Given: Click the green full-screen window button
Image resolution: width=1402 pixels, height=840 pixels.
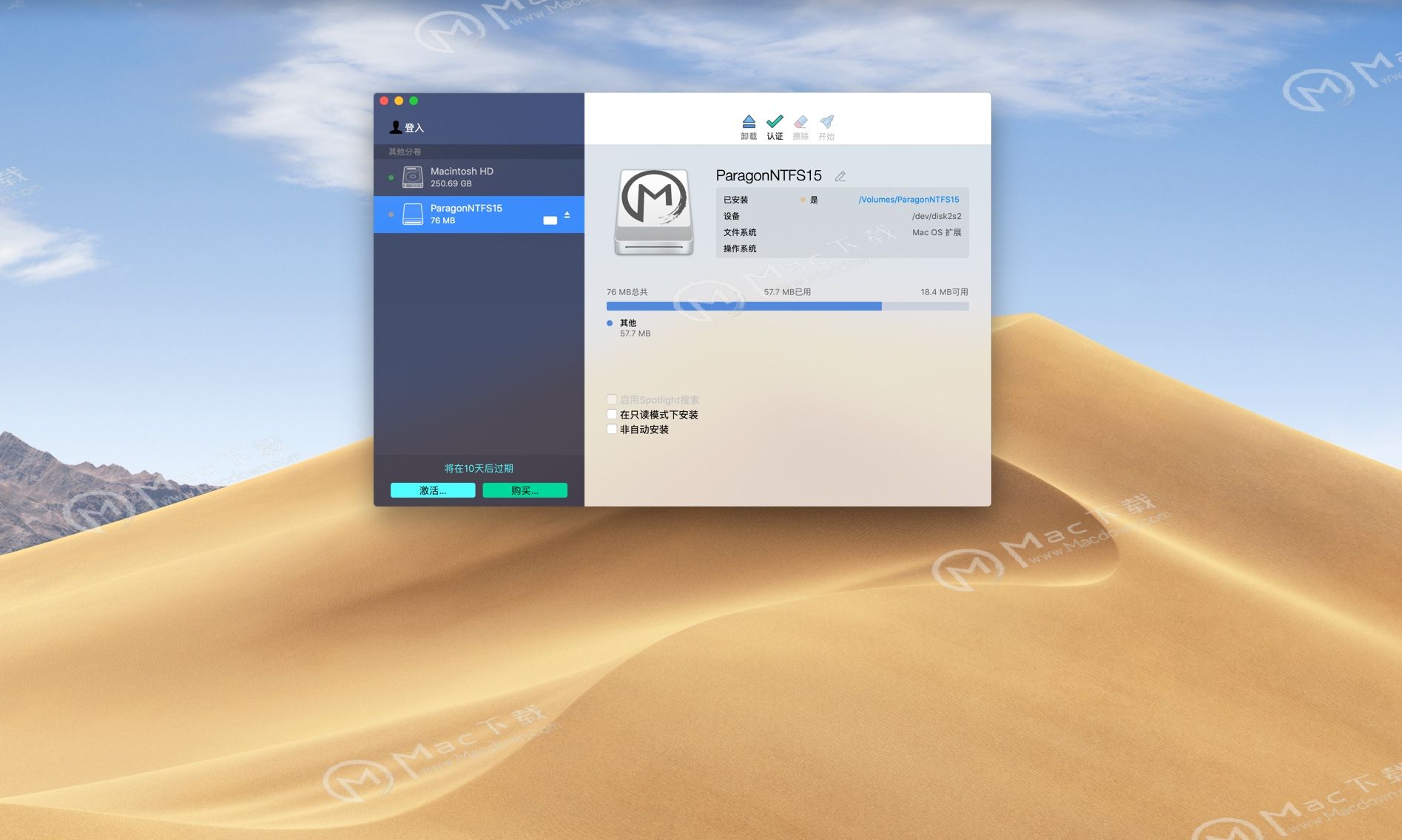Looking at the screenshot, I should (x=414, y=101).
